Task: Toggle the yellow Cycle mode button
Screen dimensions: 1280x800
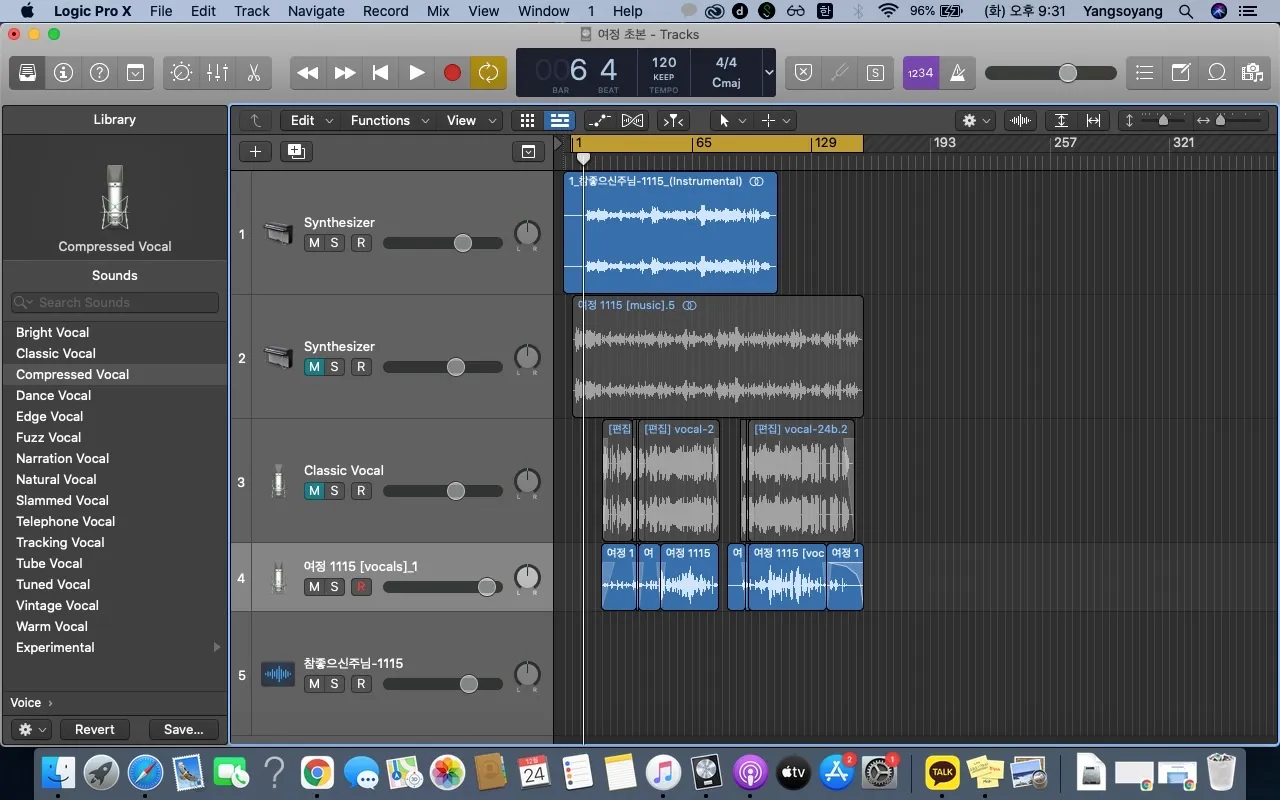Action: pos(488,73)
